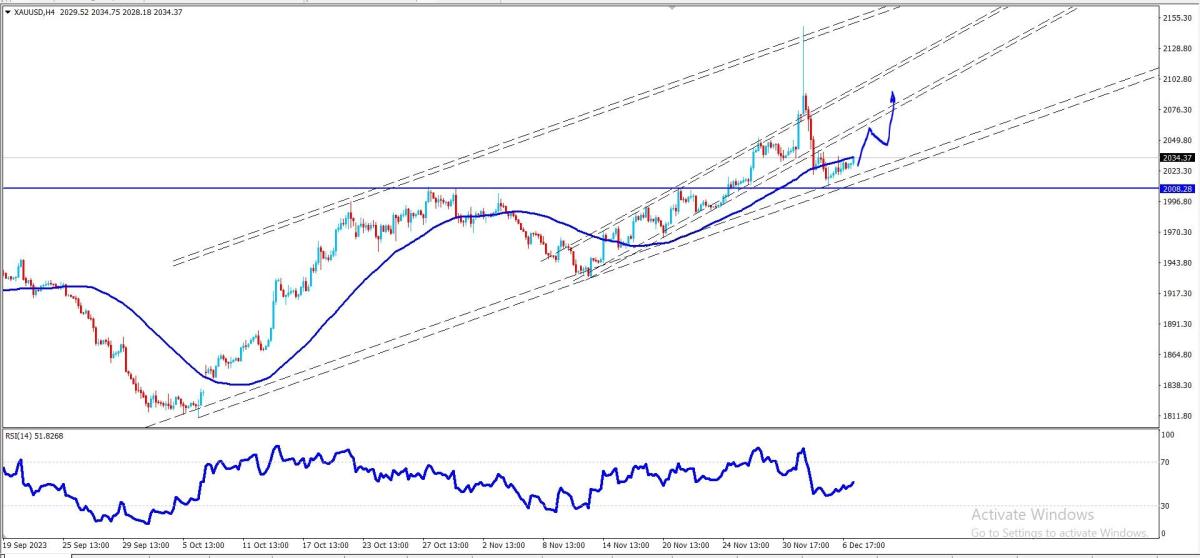The image size is (1200, 558).
Task: Click the 2076.30 price scale value
Action: [x=1176, y=109]
